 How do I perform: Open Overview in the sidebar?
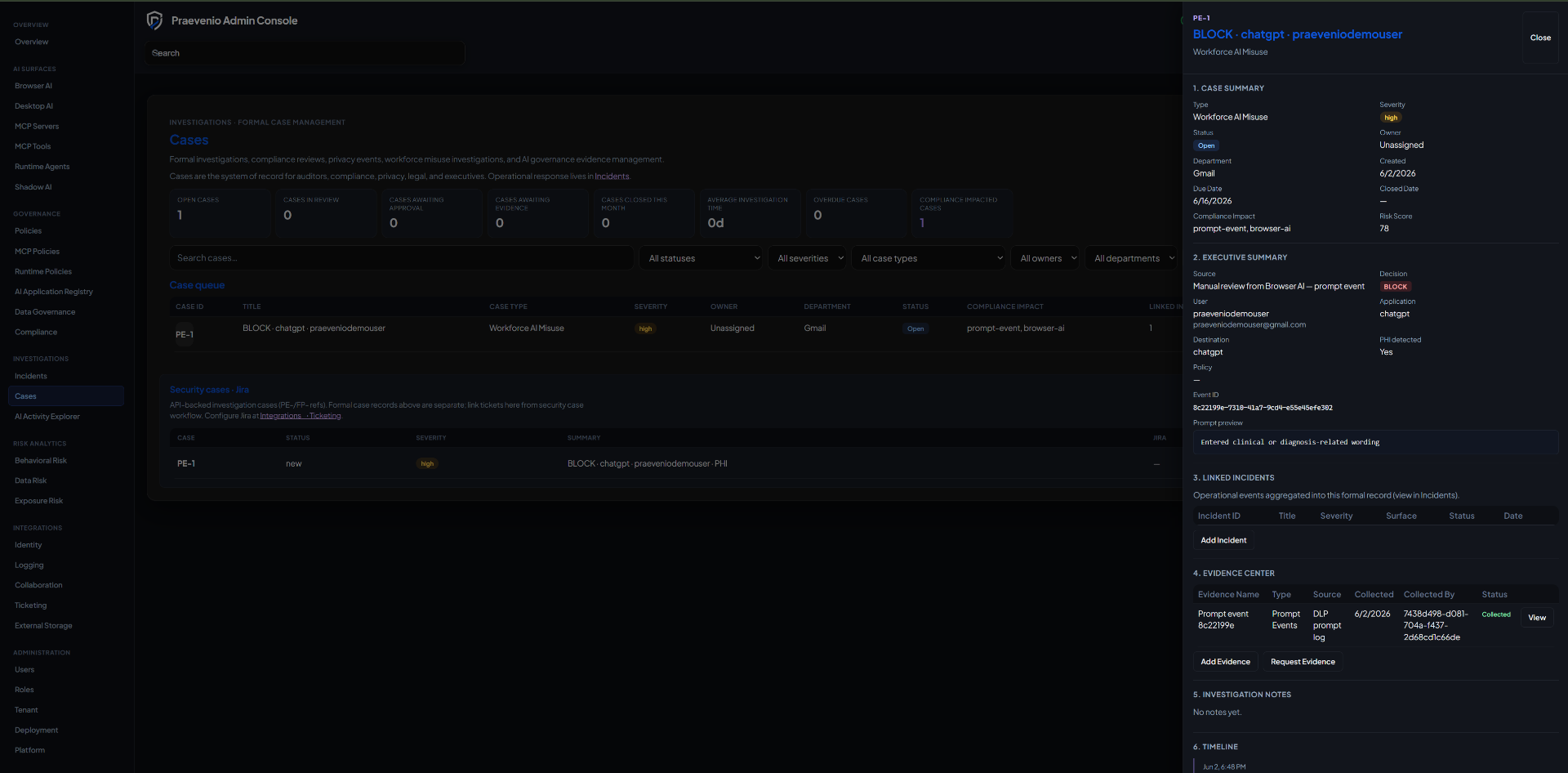pyautogui.click(x=31, y=42)
